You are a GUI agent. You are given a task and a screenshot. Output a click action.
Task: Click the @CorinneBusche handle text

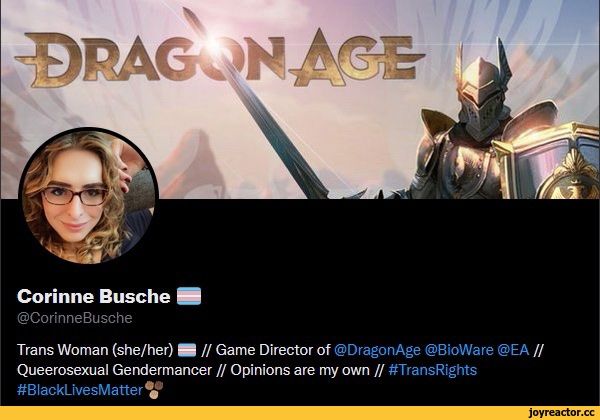(x=75, y=318)
